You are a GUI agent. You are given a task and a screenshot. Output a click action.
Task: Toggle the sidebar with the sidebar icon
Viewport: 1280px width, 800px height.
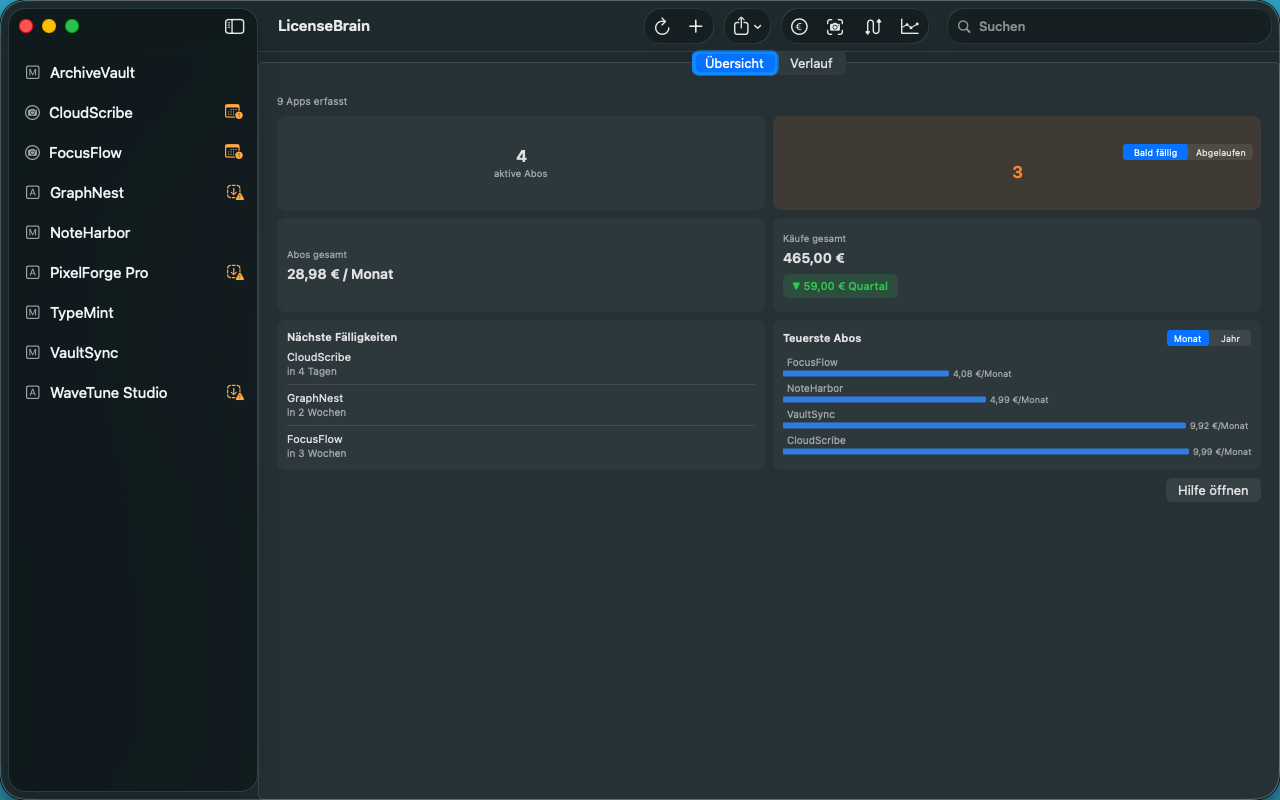(x=234, y=27)
